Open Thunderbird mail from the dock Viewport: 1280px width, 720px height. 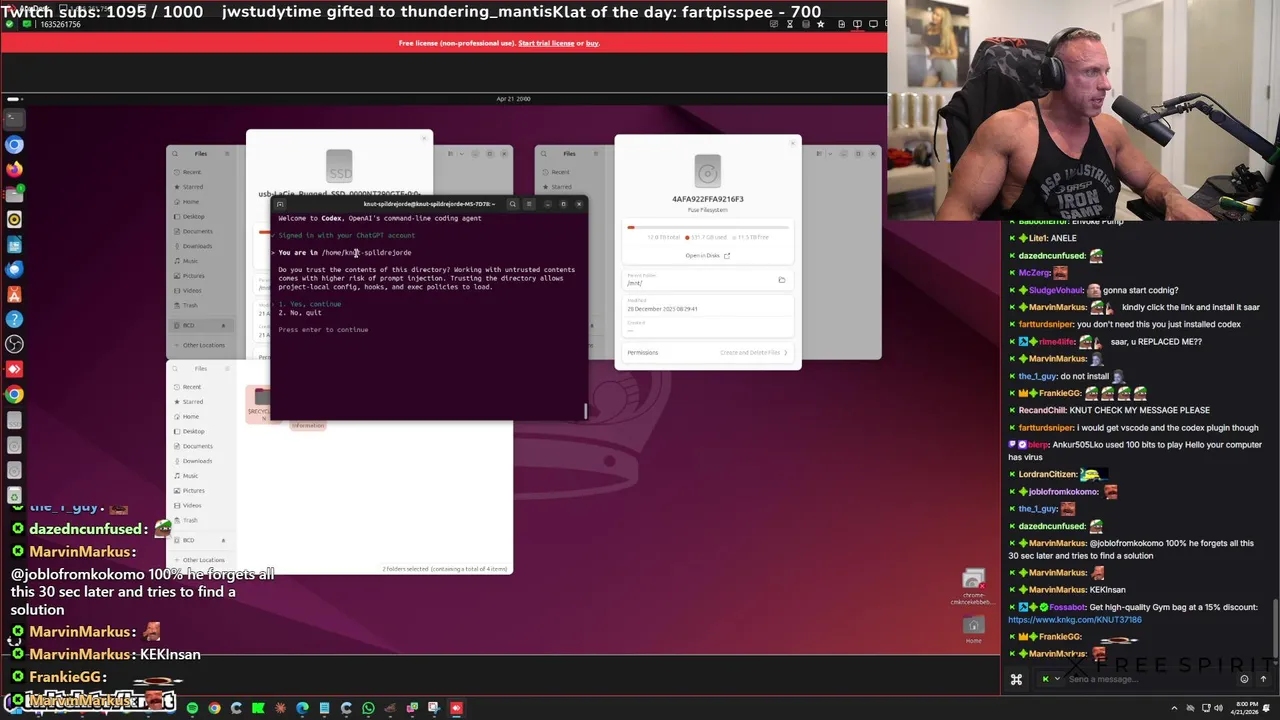click(x=14, y=270)
